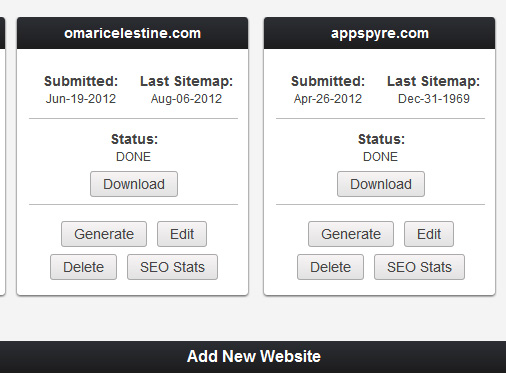Select the omaricelestine.com card header
The image size is (506, 380).
(x=132, y=33)
